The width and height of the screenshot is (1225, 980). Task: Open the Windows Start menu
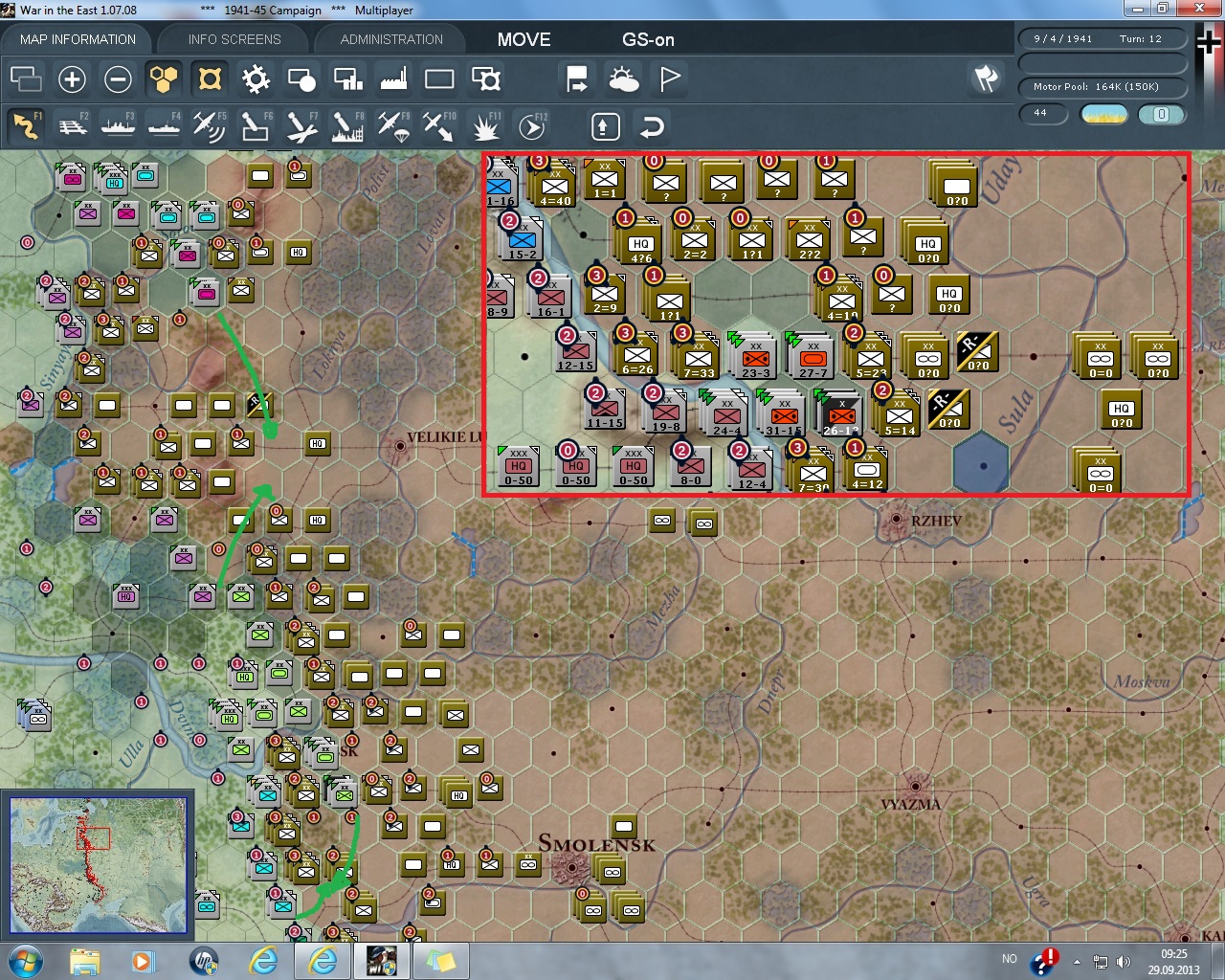[25, 961]
